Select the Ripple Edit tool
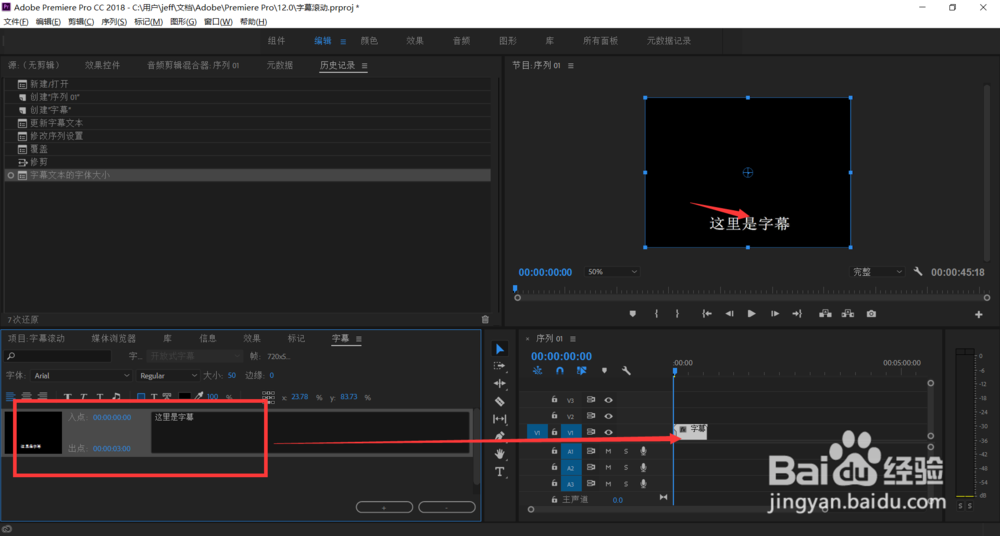This screenshot has width=1000, height=536. pos(499,383)
